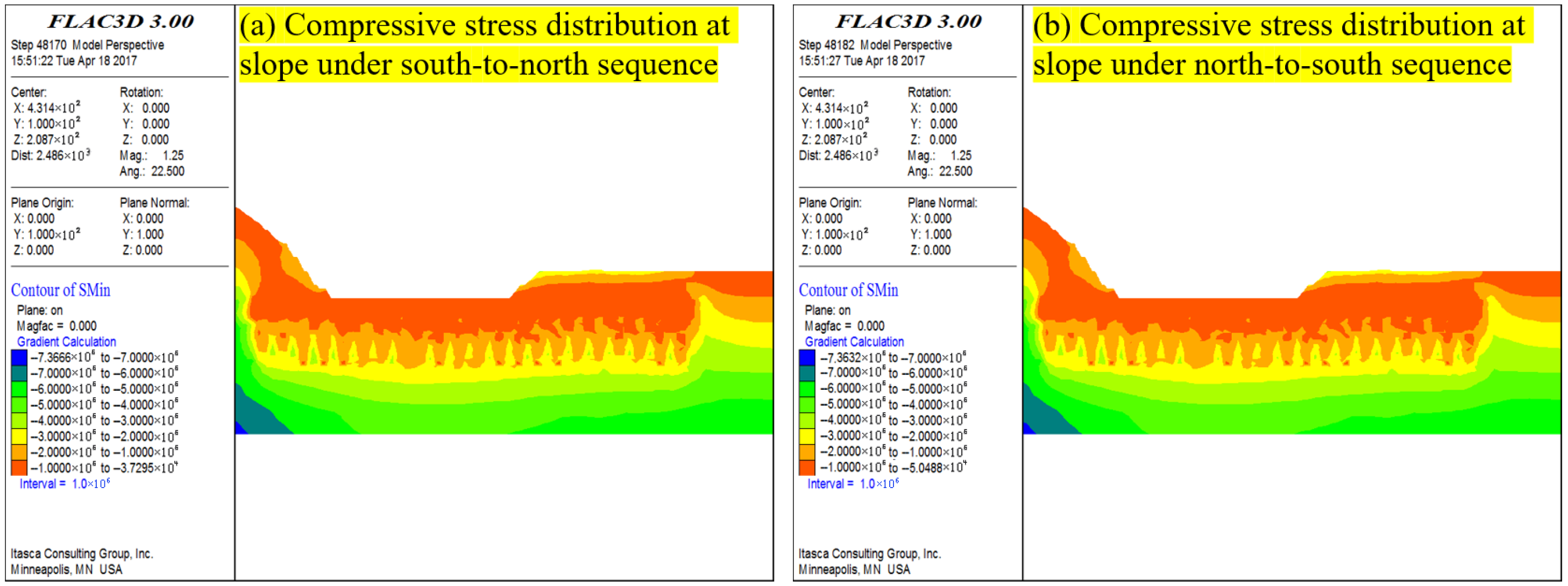Click the 'Step 48182 Model Perspective' text
This screenshot has height=586, width=1568.
coord(875,45)
